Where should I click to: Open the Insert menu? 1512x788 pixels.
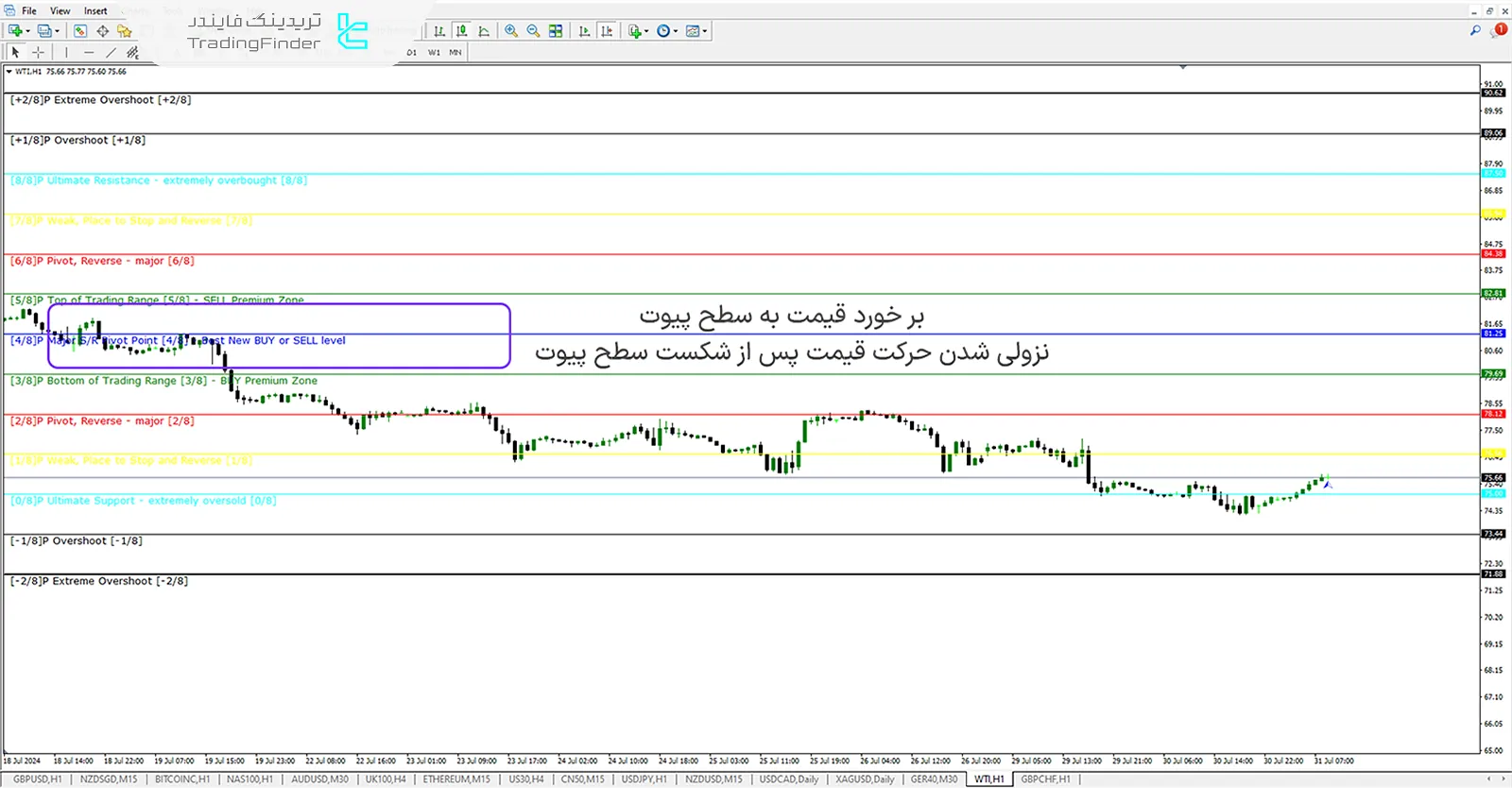tap(95, 11)
